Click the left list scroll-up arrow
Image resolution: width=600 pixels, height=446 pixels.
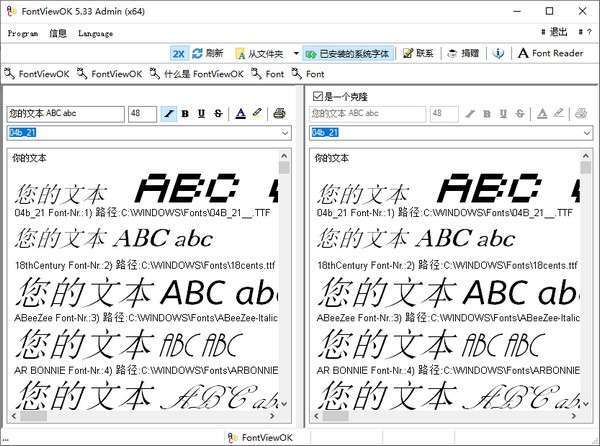284,156
